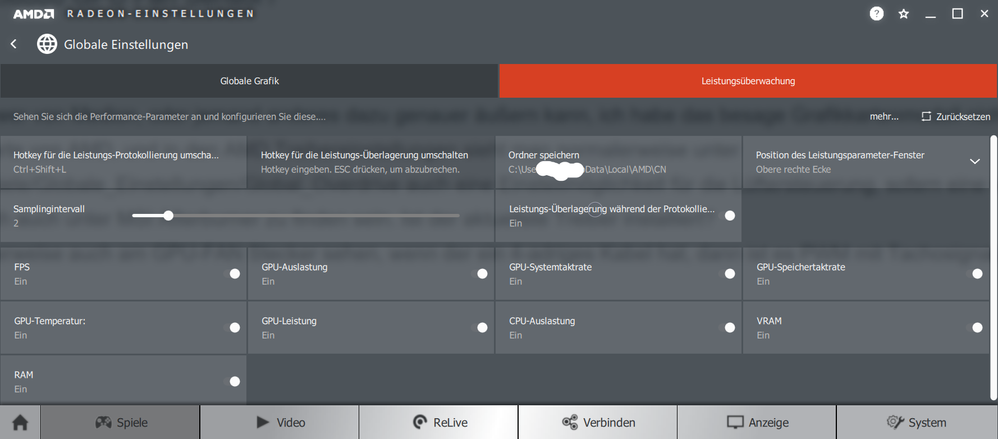Close the Radeon settings window
998x439 pixels.
coord(985,13)
